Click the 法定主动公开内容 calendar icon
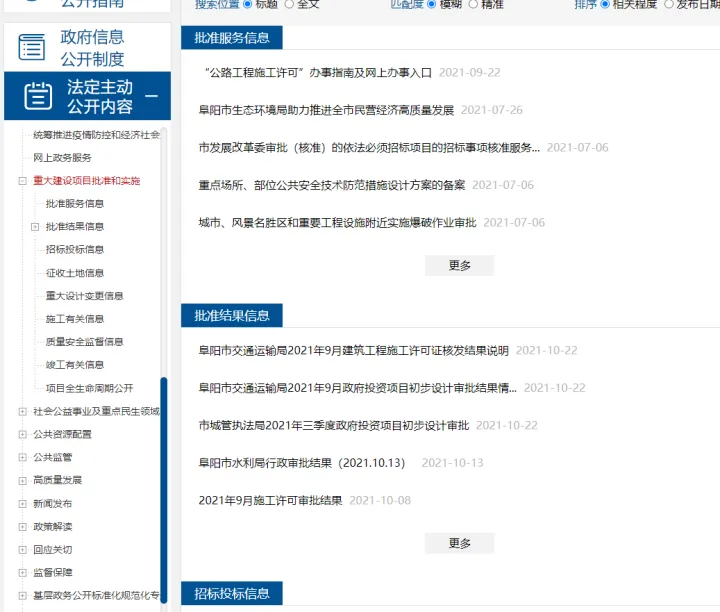This screenshot has height=612, width=720. coord(38,95)
